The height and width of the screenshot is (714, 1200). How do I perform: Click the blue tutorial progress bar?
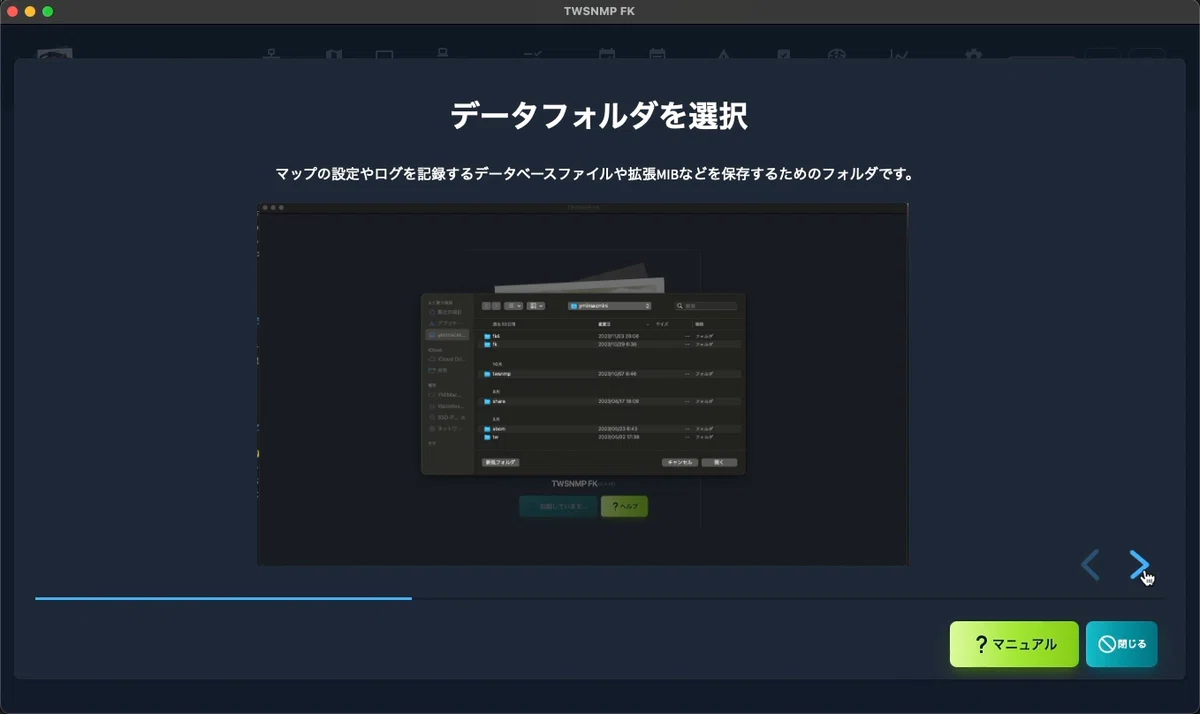point(223,598)
